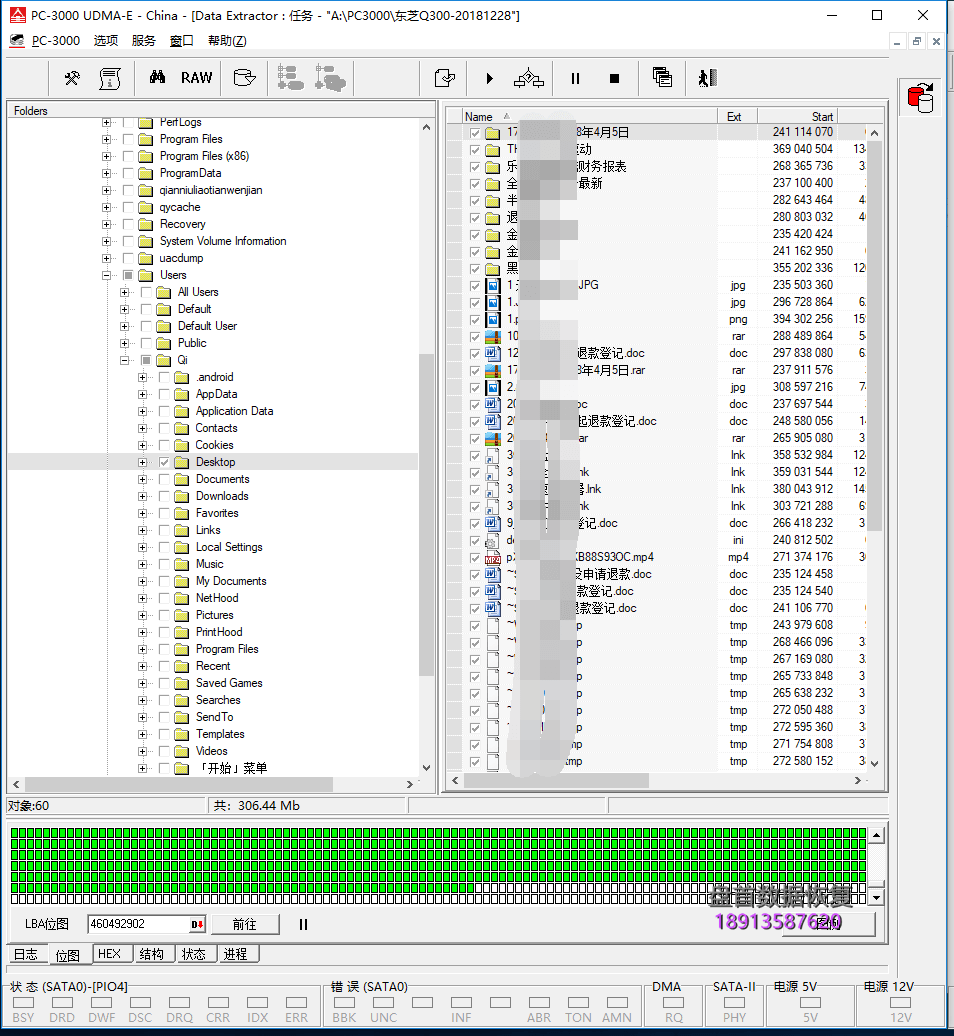Open the script scroll icon in toolbar
Screen dimensions: 954x1036
pyautogui.click(x=110, y=79)
